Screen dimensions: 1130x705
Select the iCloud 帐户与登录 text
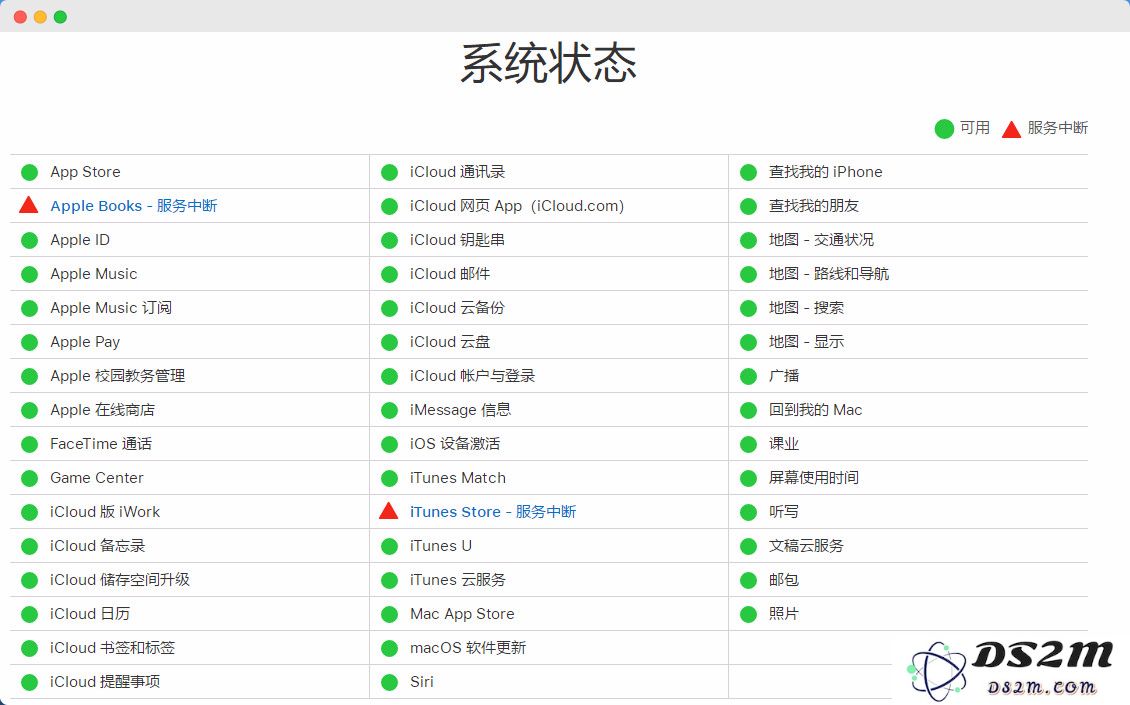coord(472,376)
